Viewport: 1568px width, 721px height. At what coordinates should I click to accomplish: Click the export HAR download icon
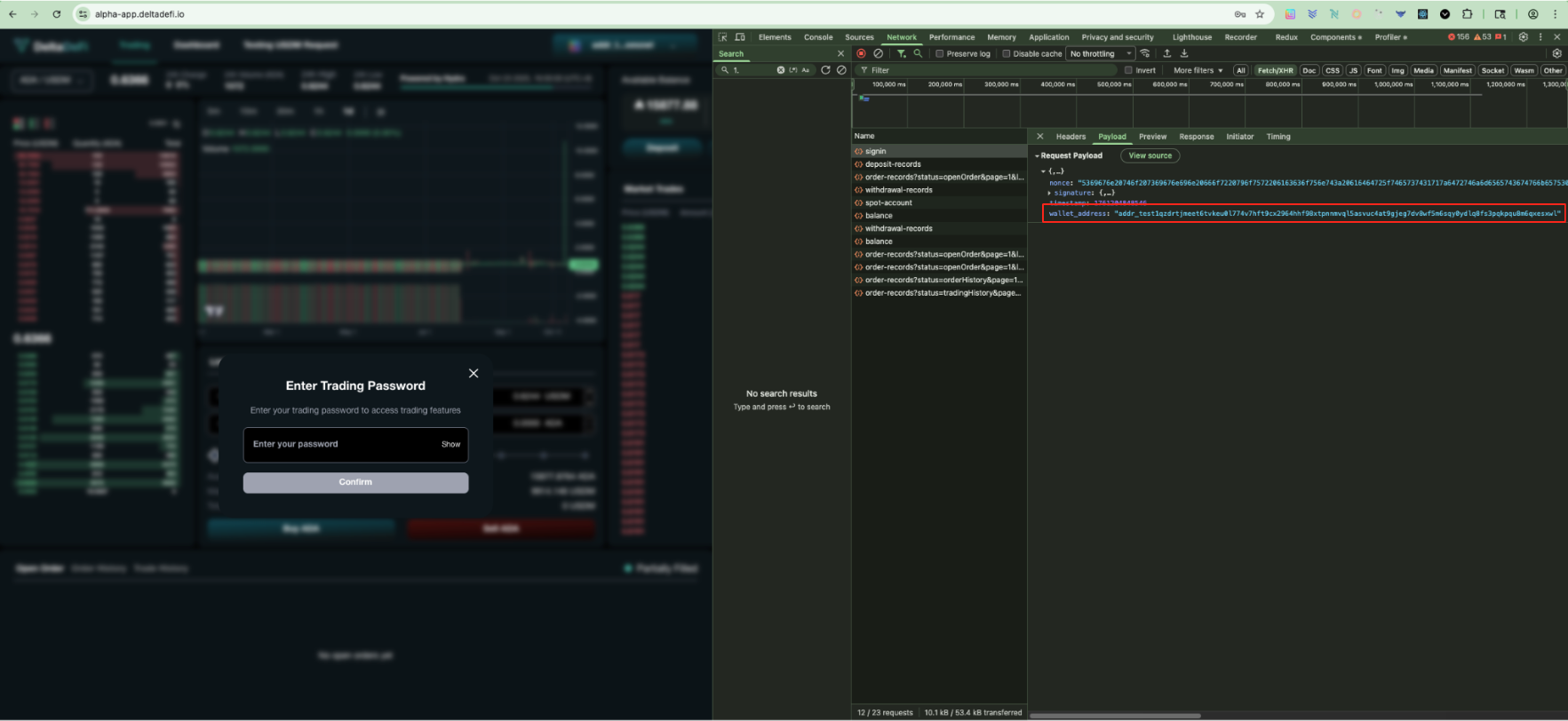(x=1184, y=54)
